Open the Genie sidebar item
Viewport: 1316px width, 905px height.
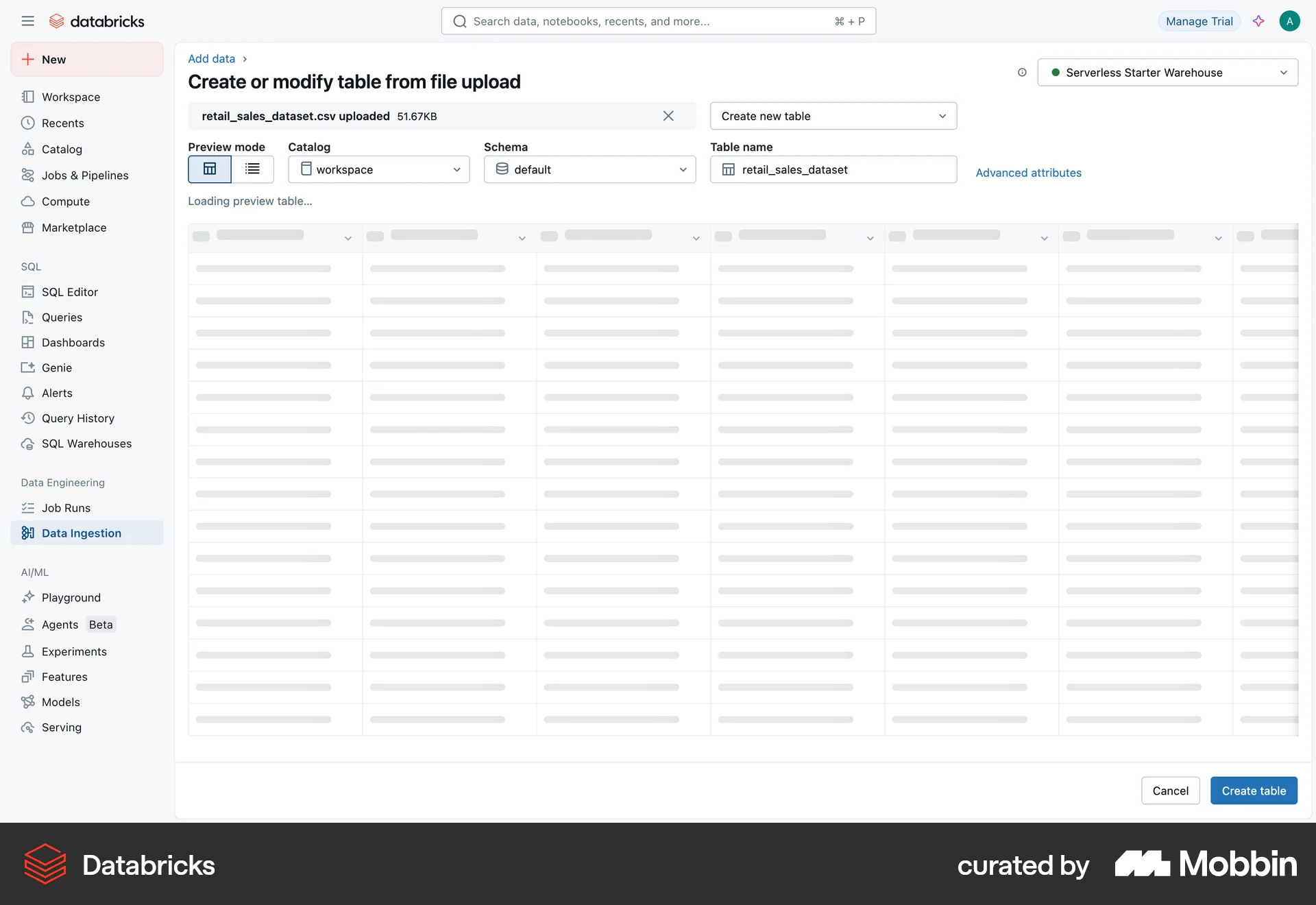point(57,367)
